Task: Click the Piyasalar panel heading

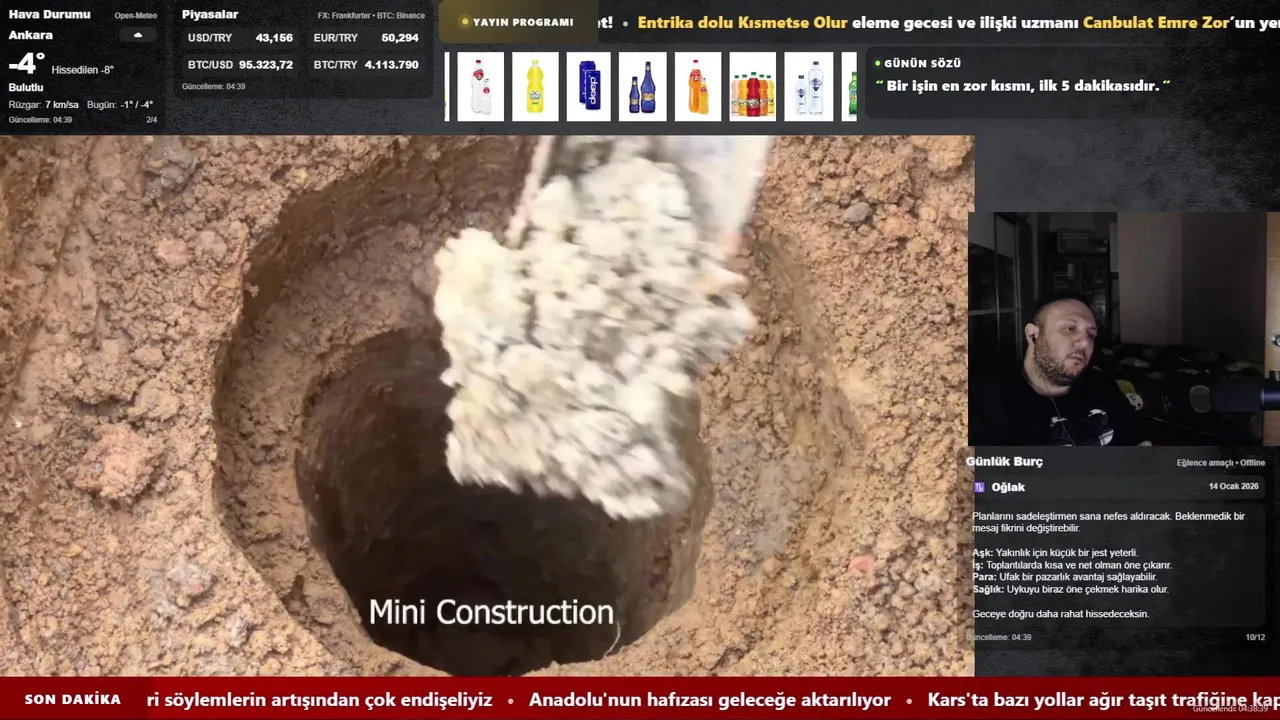Action: click(x=210, y=15)
